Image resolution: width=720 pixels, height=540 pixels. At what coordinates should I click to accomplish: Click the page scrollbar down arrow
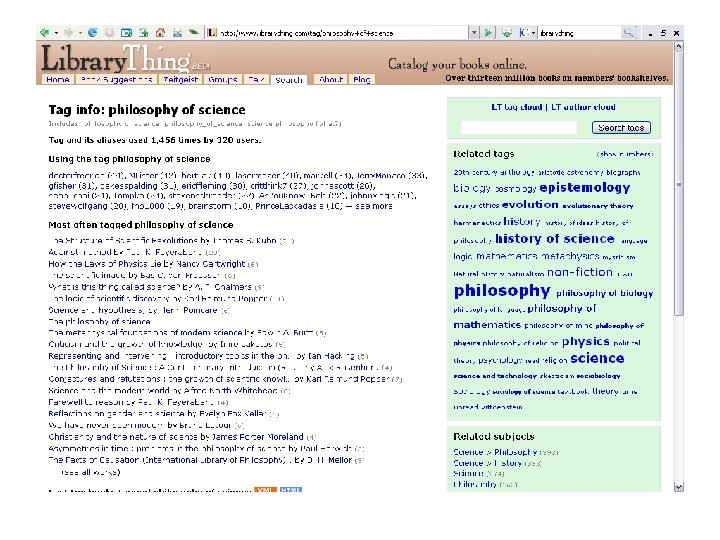point(679,487)
